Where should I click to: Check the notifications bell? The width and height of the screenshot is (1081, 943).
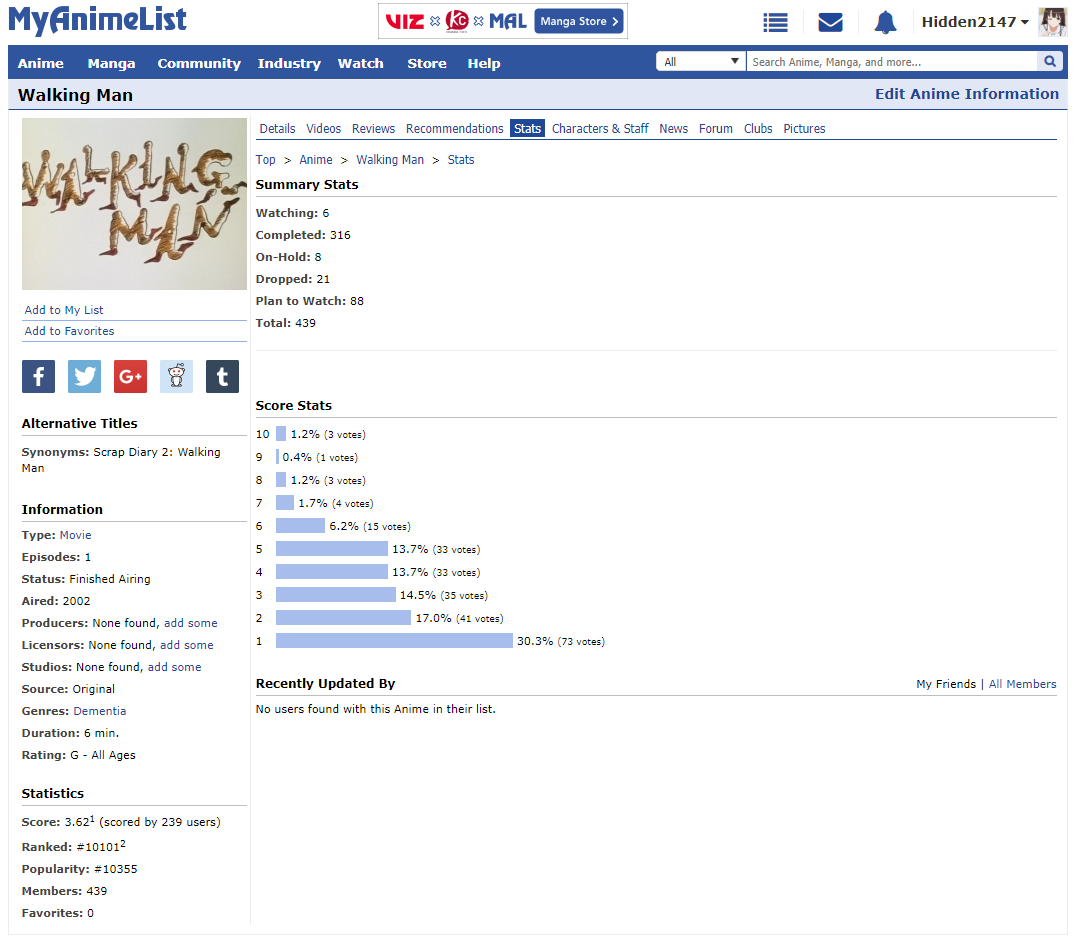[x=885, y=22]
